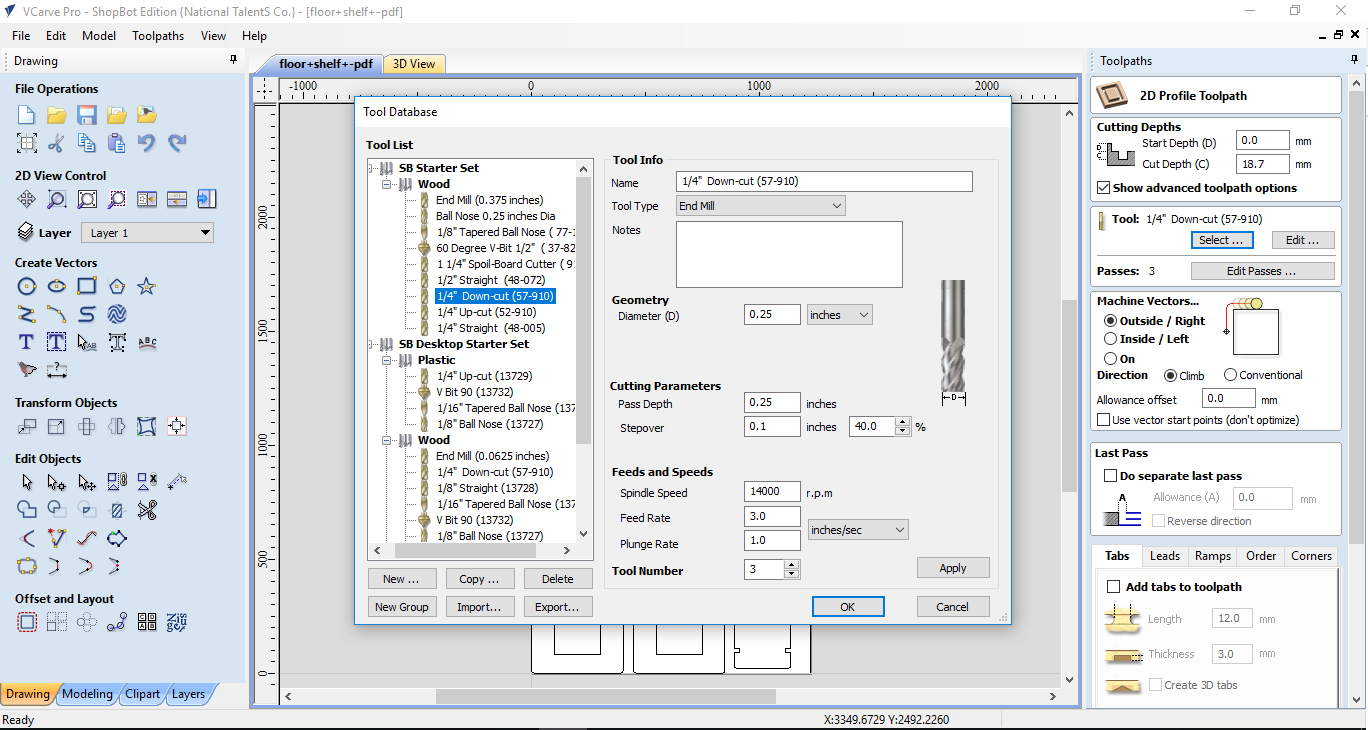Viewport: 1368px width, 730px height.
Task: Choose the On machine vectors option
Action: point(1110,358)
